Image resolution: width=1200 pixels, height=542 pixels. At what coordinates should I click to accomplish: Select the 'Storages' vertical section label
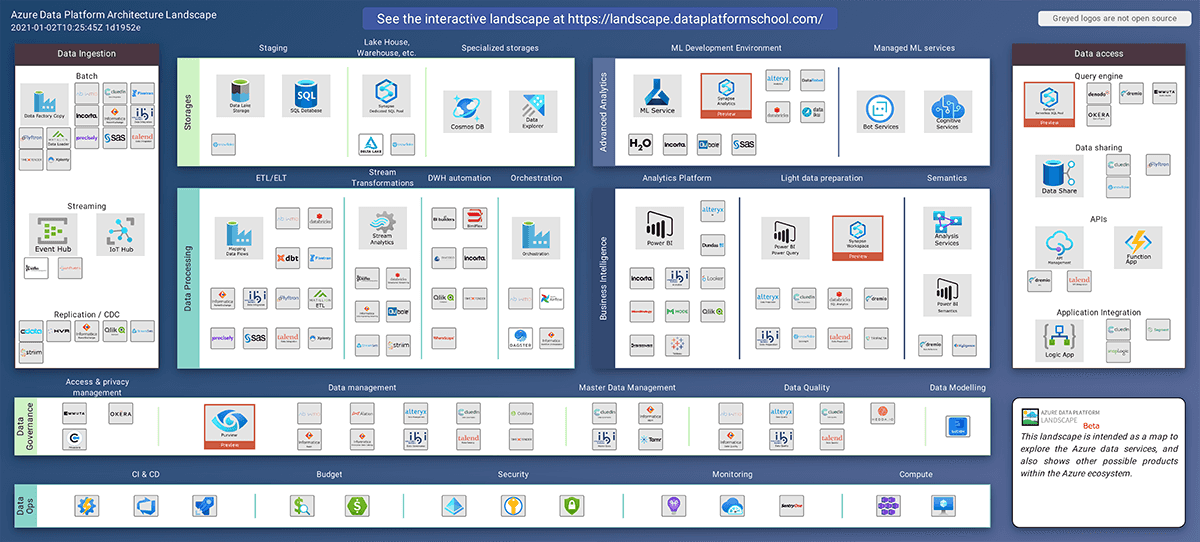point(188,112)
